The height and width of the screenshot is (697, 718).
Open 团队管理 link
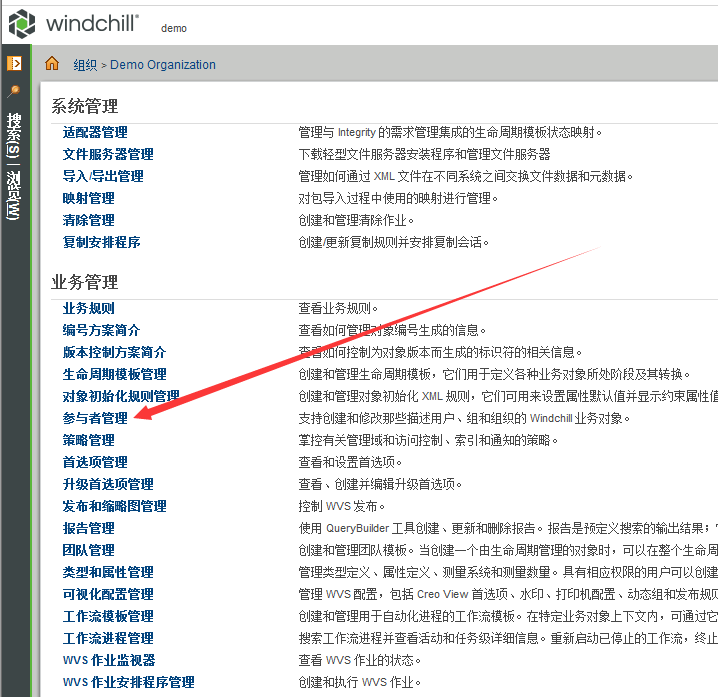[89, 550]
